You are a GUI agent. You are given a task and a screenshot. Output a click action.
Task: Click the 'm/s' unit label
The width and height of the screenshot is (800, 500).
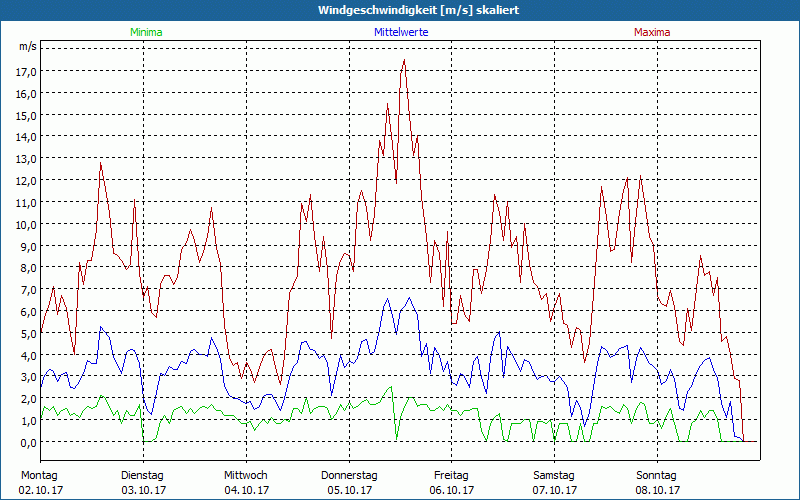pos(28,46)
